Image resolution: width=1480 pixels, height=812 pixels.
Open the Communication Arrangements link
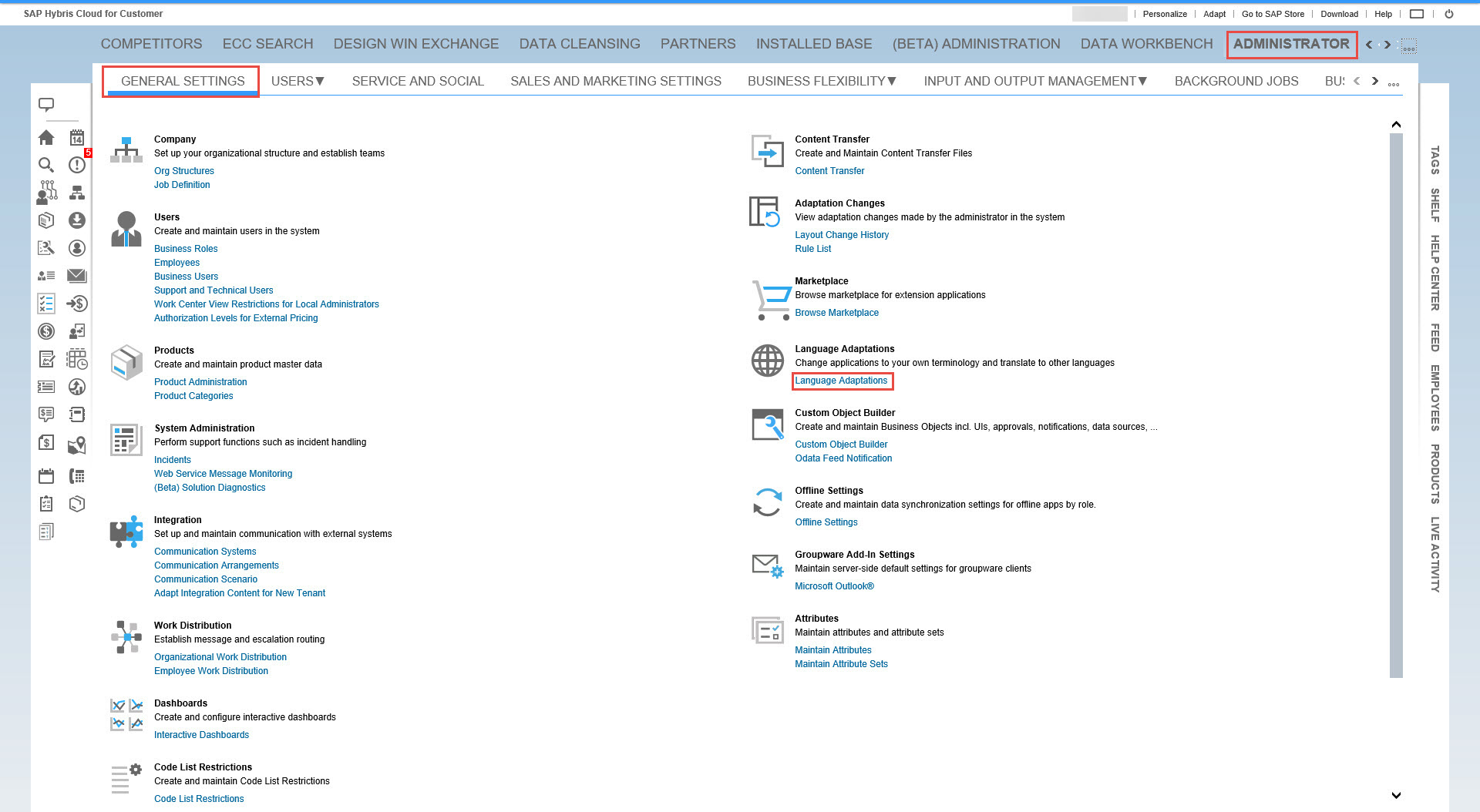coord(217,565)
